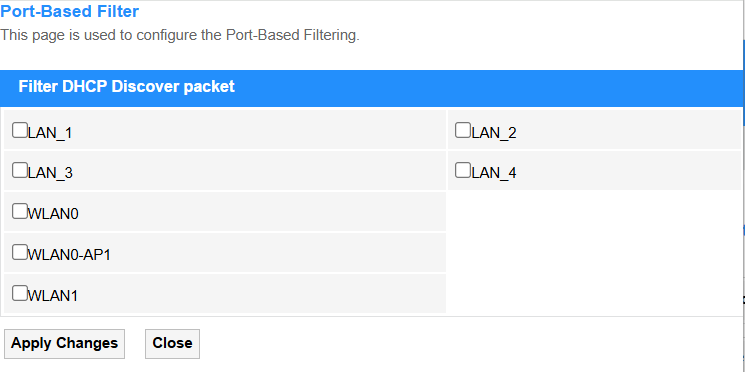The width and height of the screenshot is (745, 372).
Task: Click the WLAN0 label text
Action: pyautogui.click(x=53, y=214)
